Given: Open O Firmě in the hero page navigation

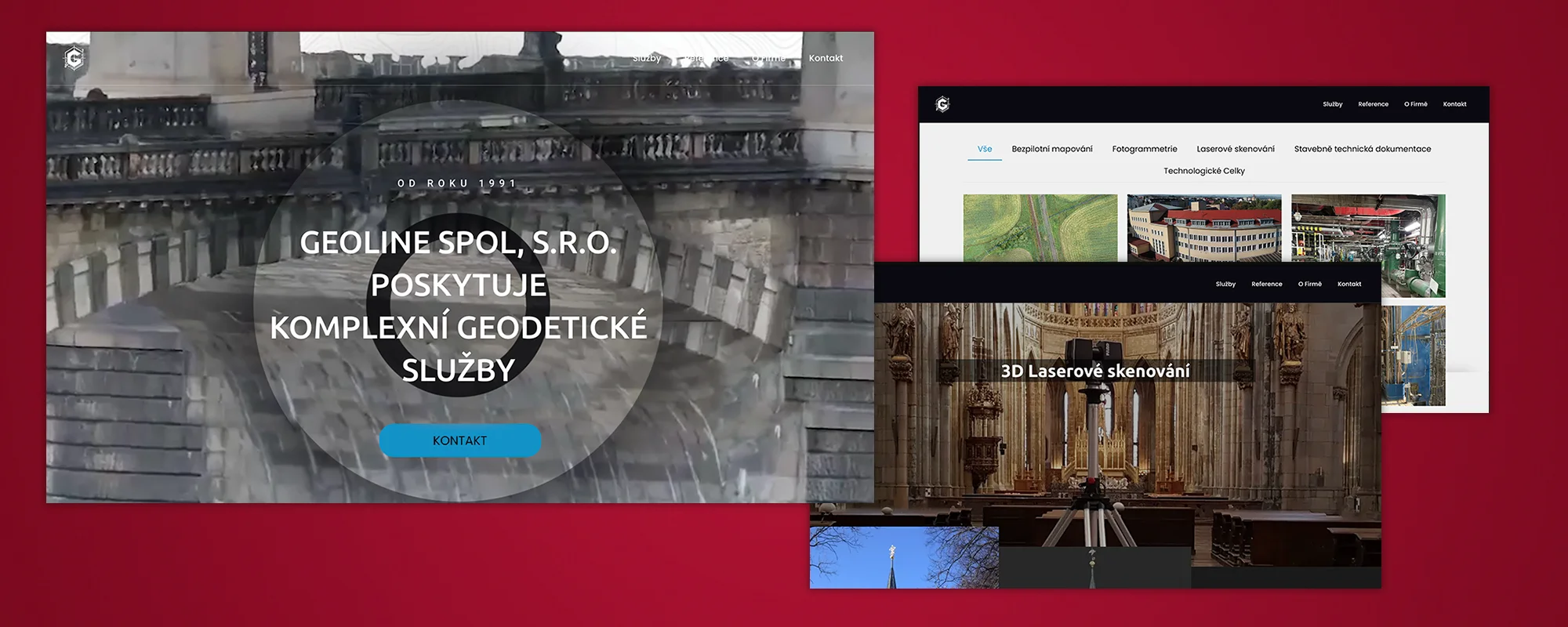Looking at the screenshot, I should click(x=768, y=58).
